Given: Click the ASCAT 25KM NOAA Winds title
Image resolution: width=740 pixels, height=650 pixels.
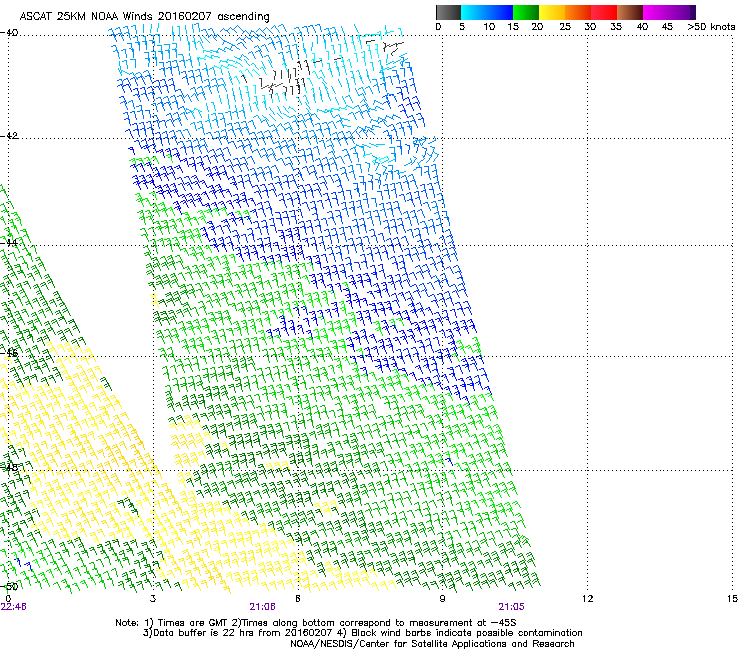Looking at the screenshot, I should tap(144, 16).
